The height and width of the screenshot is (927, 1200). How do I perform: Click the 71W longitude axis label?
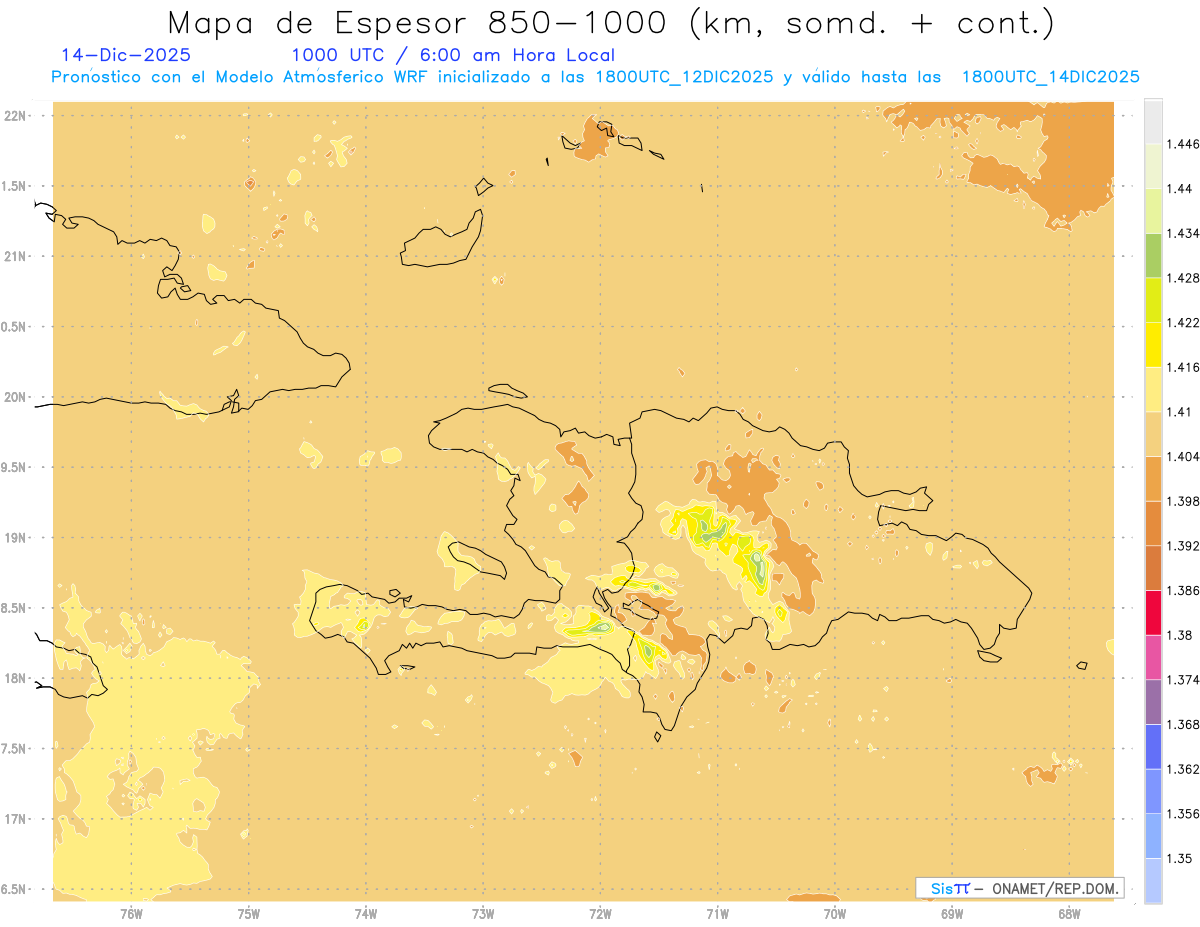tap(717, 913)
